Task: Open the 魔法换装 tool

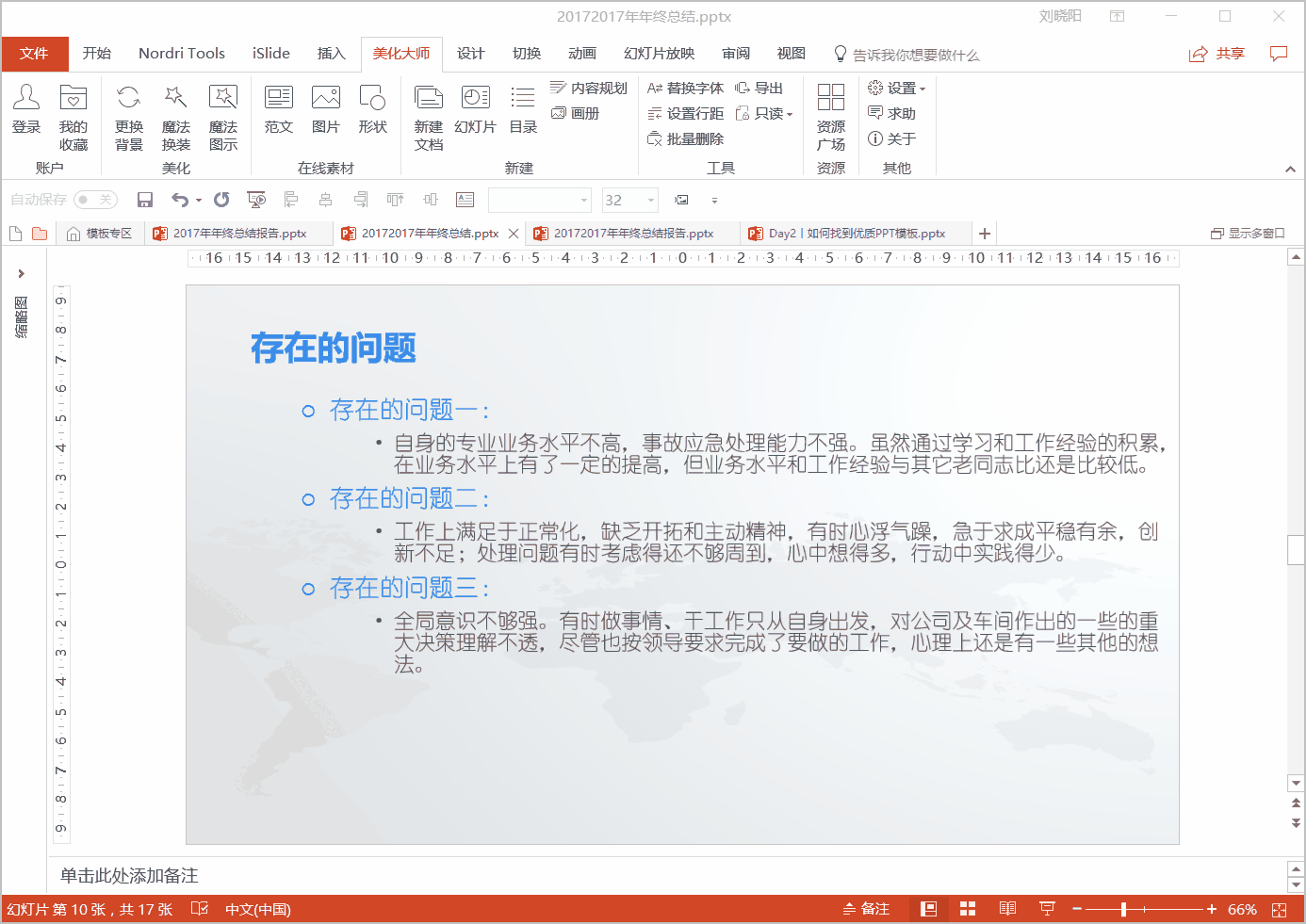Action: point(175,113)
